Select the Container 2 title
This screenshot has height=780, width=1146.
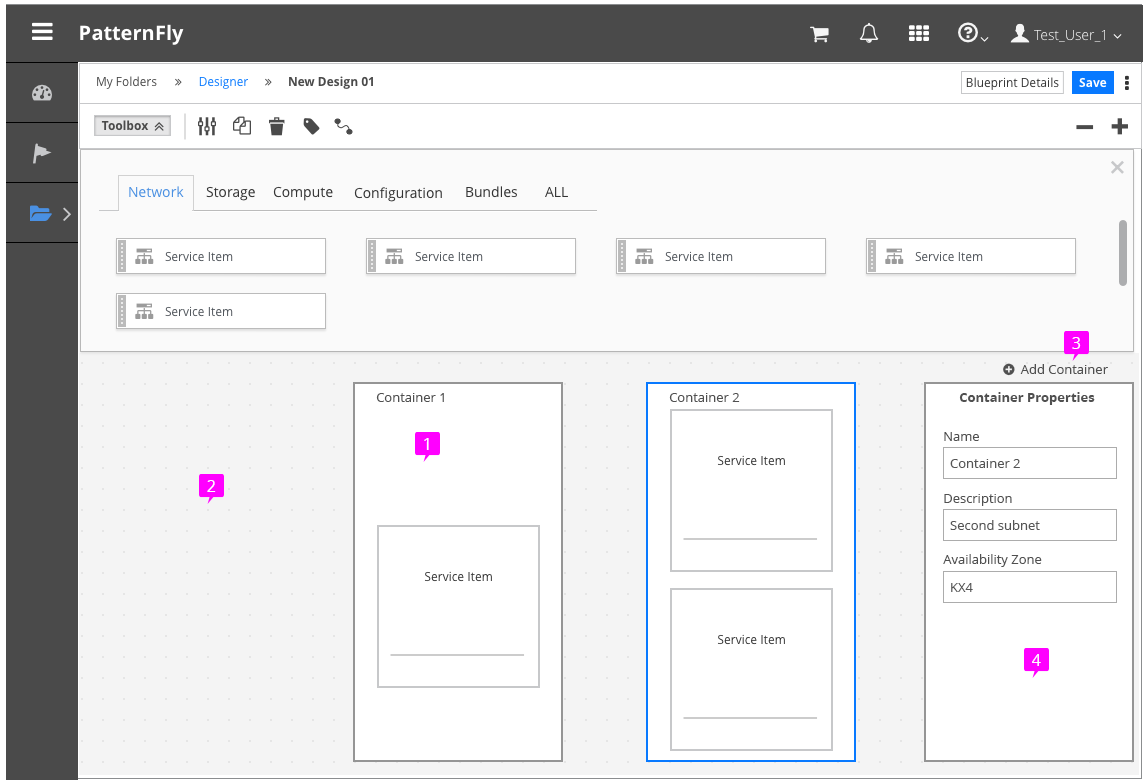click(705, 398)
